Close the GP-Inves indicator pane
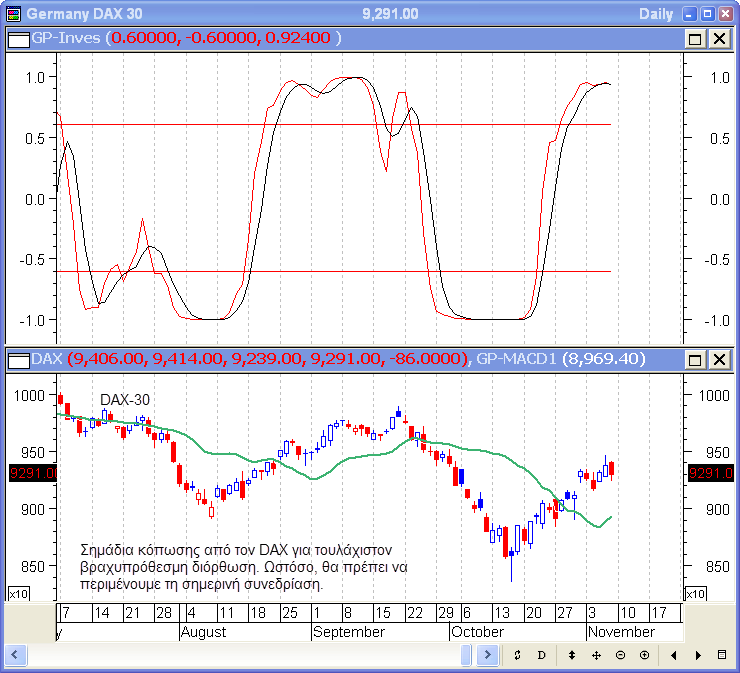The image size is (740, 673). click(718, 38)
